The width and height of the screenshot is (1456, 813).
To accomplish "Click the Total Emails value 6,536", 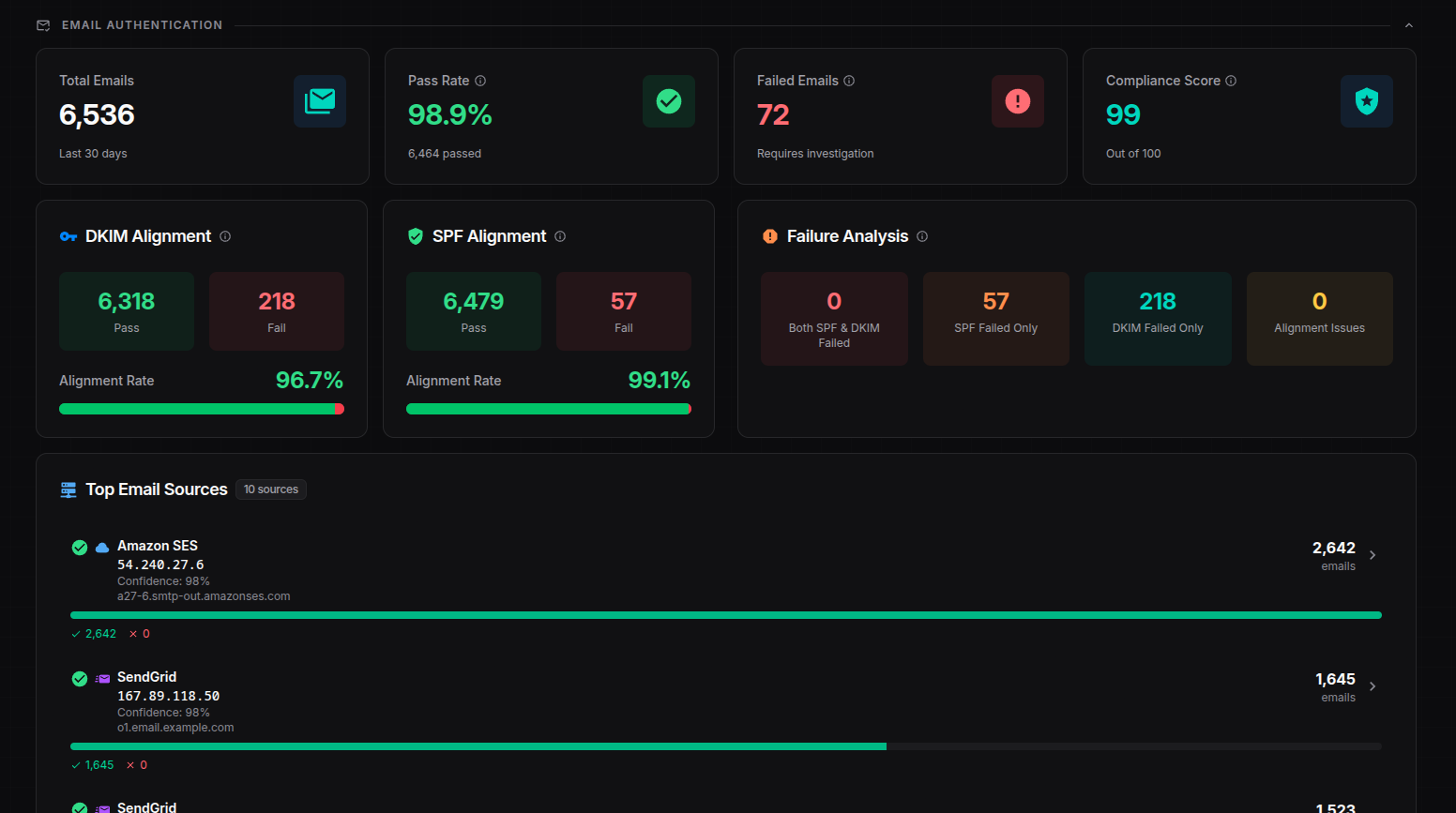I will 97,114.
